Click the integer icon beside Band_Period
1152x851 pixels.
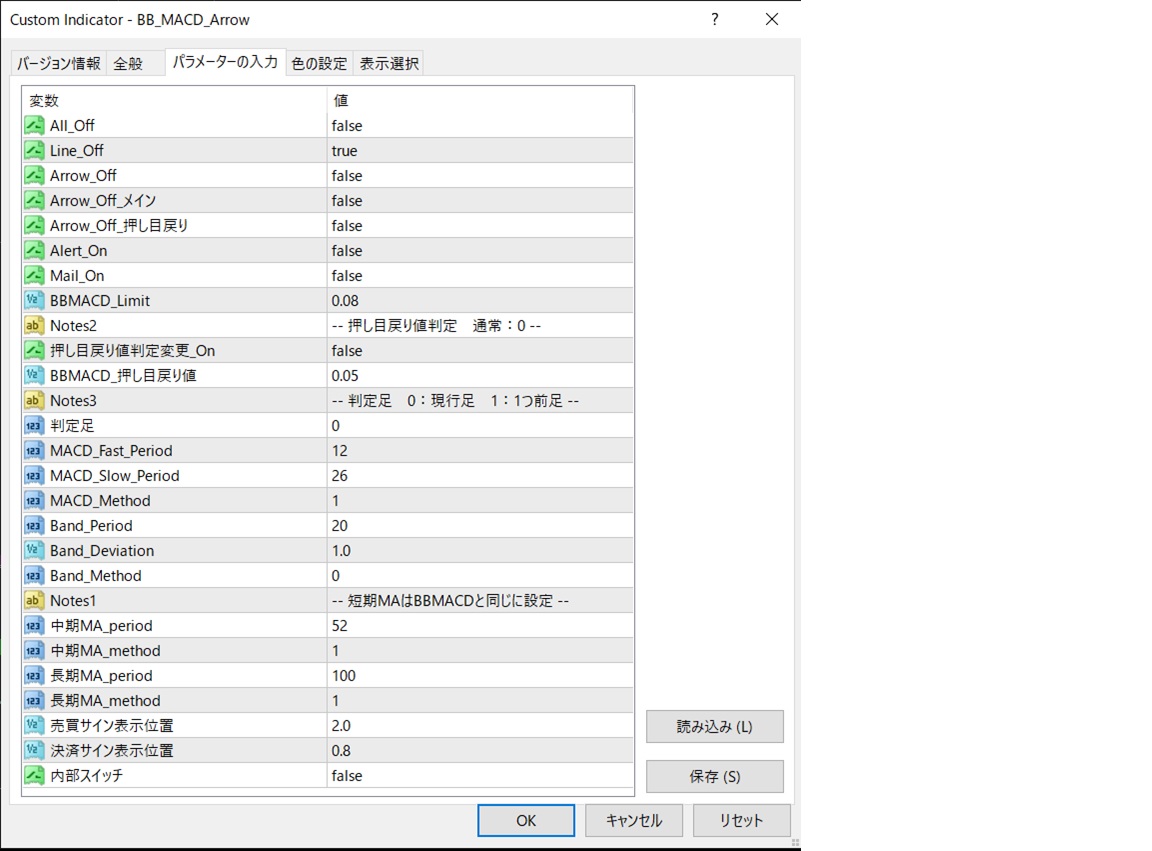pos(34,525)
